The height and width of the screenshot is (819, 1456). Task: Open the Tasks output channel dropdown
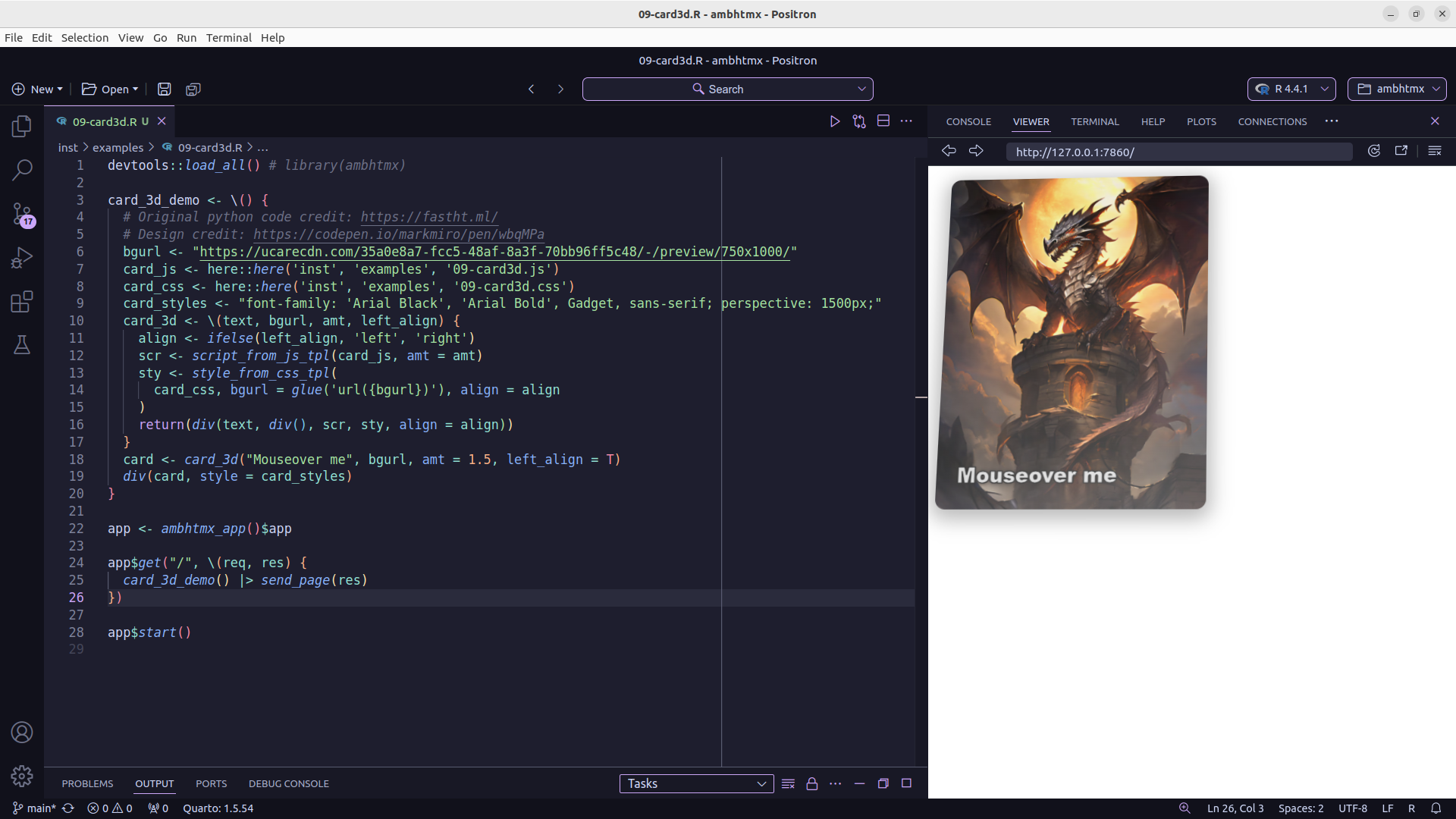[696, 783]
